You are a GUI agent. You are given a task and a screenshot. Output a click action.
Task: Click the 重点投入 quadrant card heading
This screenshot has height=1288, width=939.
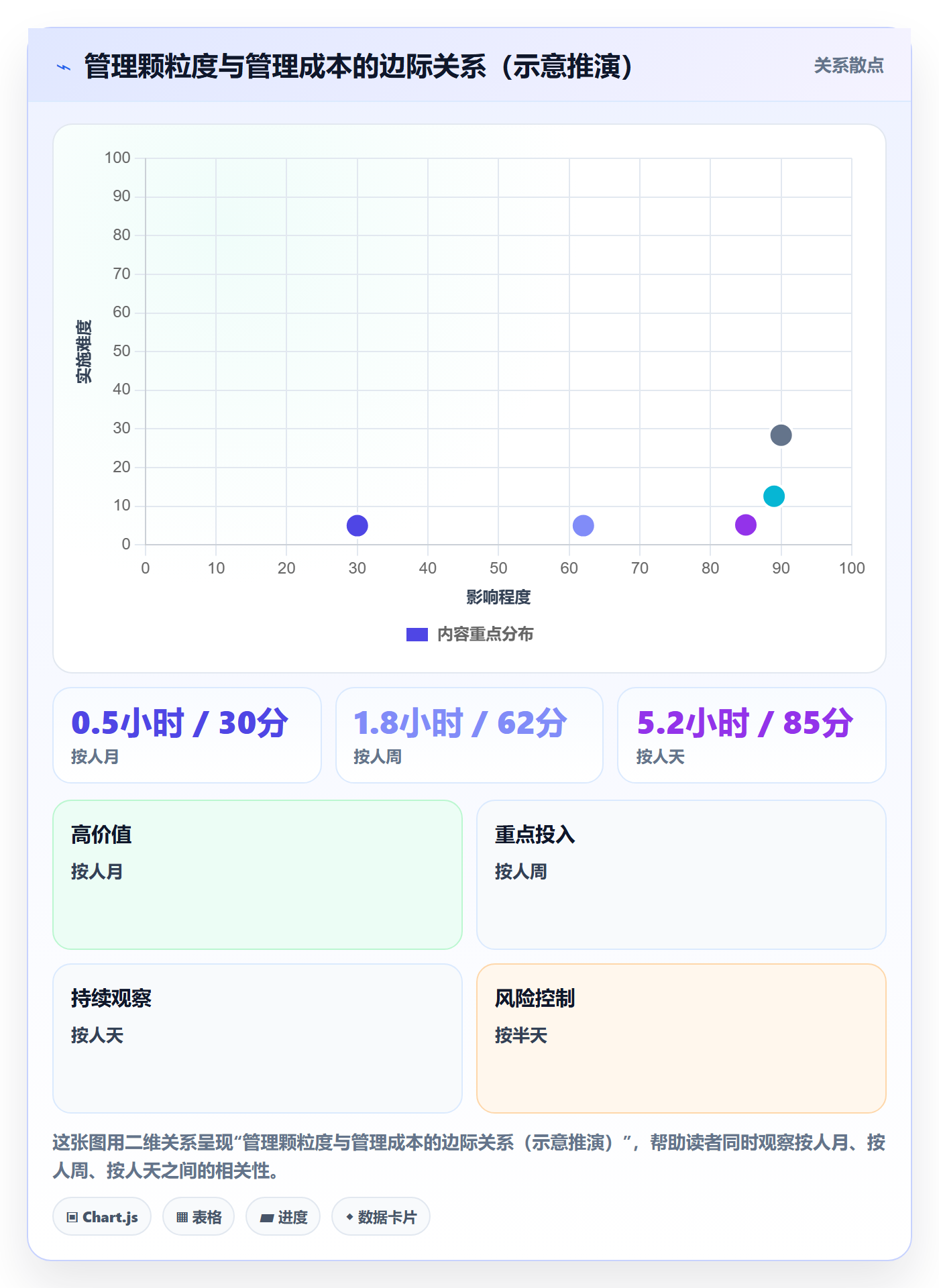[x=535, y=835]
